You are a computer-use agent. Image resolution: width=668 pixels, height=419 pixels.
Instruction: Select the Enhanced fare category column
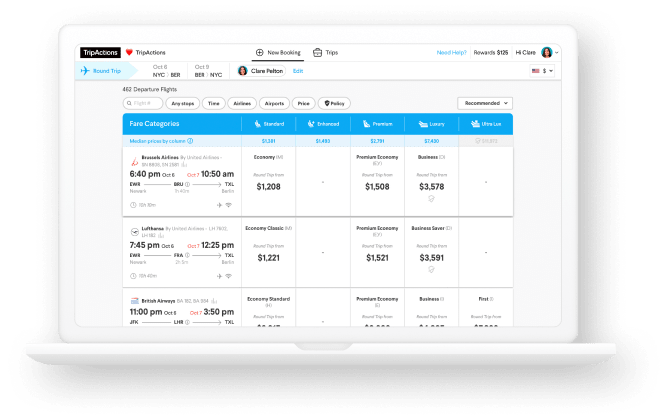(323, 124)
